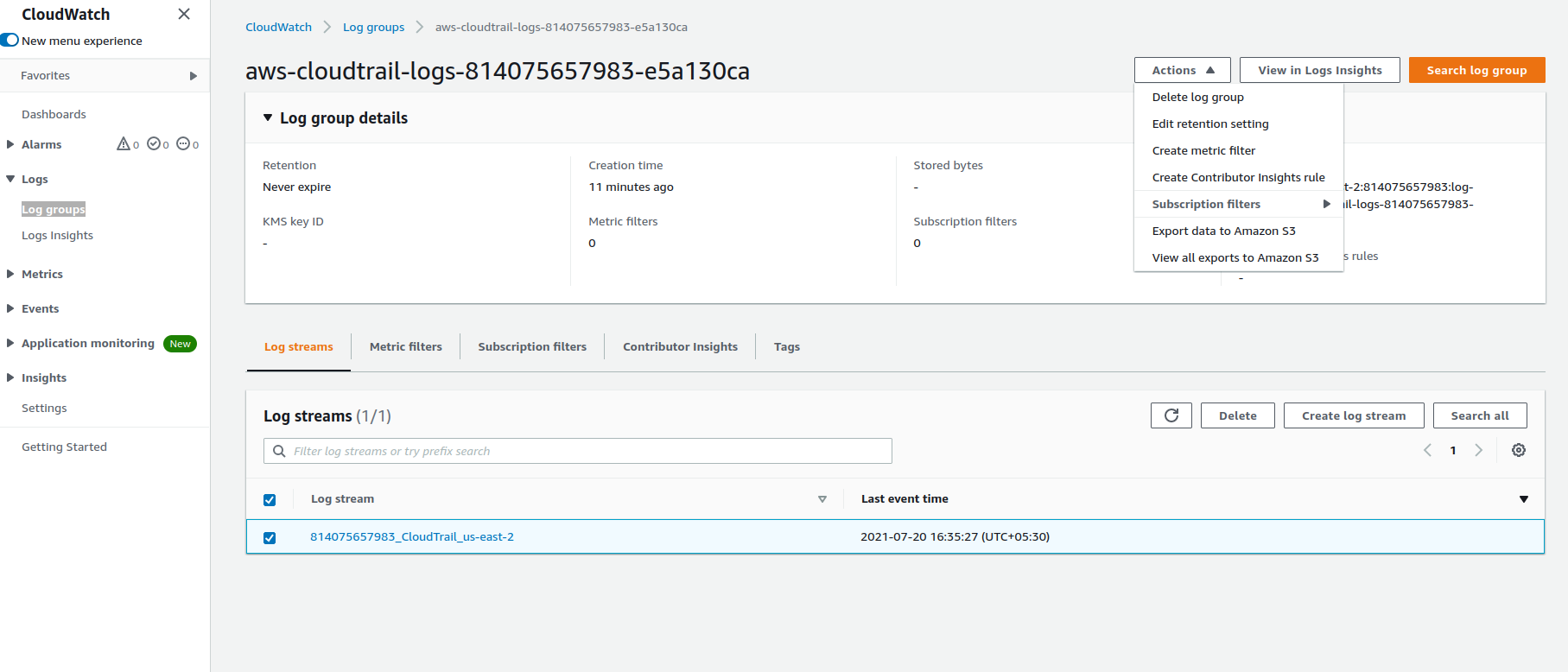Click the OK alarms checkmark icon
This screenshot has height=672, width=1568.
pos(153,143)
